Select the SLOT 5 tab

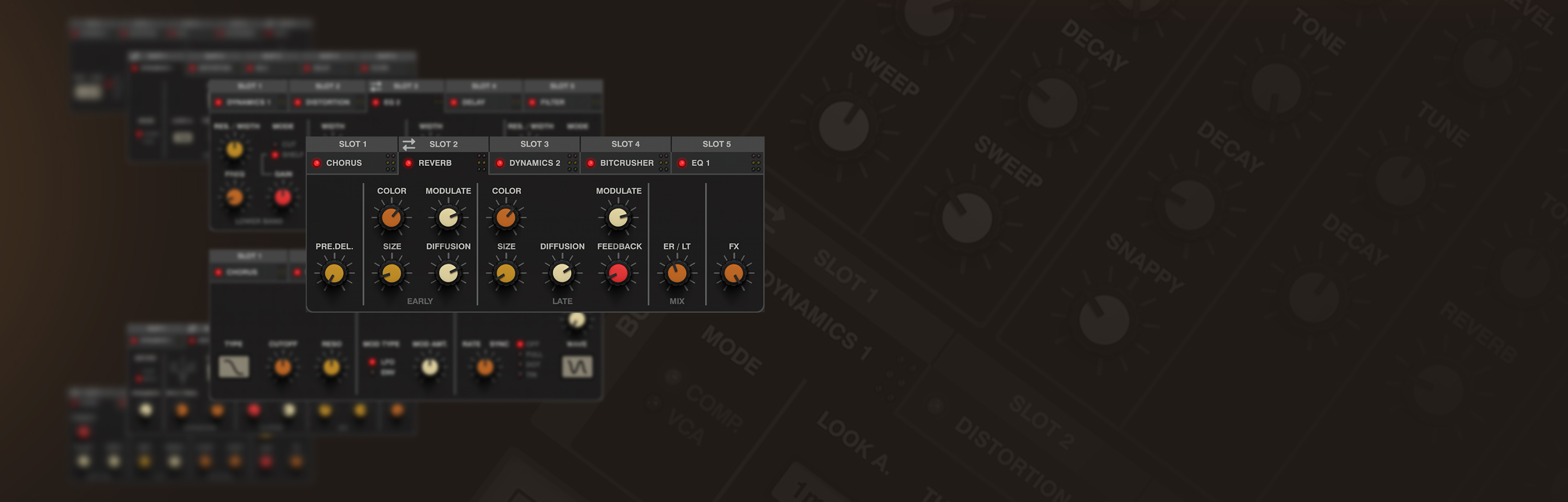pyautogui.click(x=717, y=144)
